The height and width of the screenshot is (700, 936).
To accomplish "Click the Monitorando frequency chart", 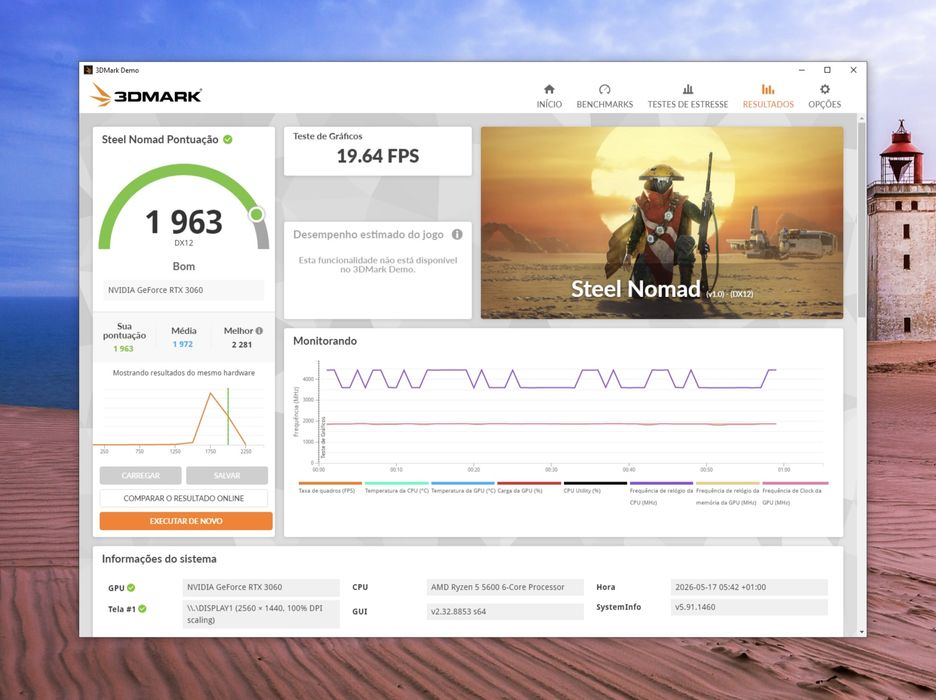I will 561,416.
